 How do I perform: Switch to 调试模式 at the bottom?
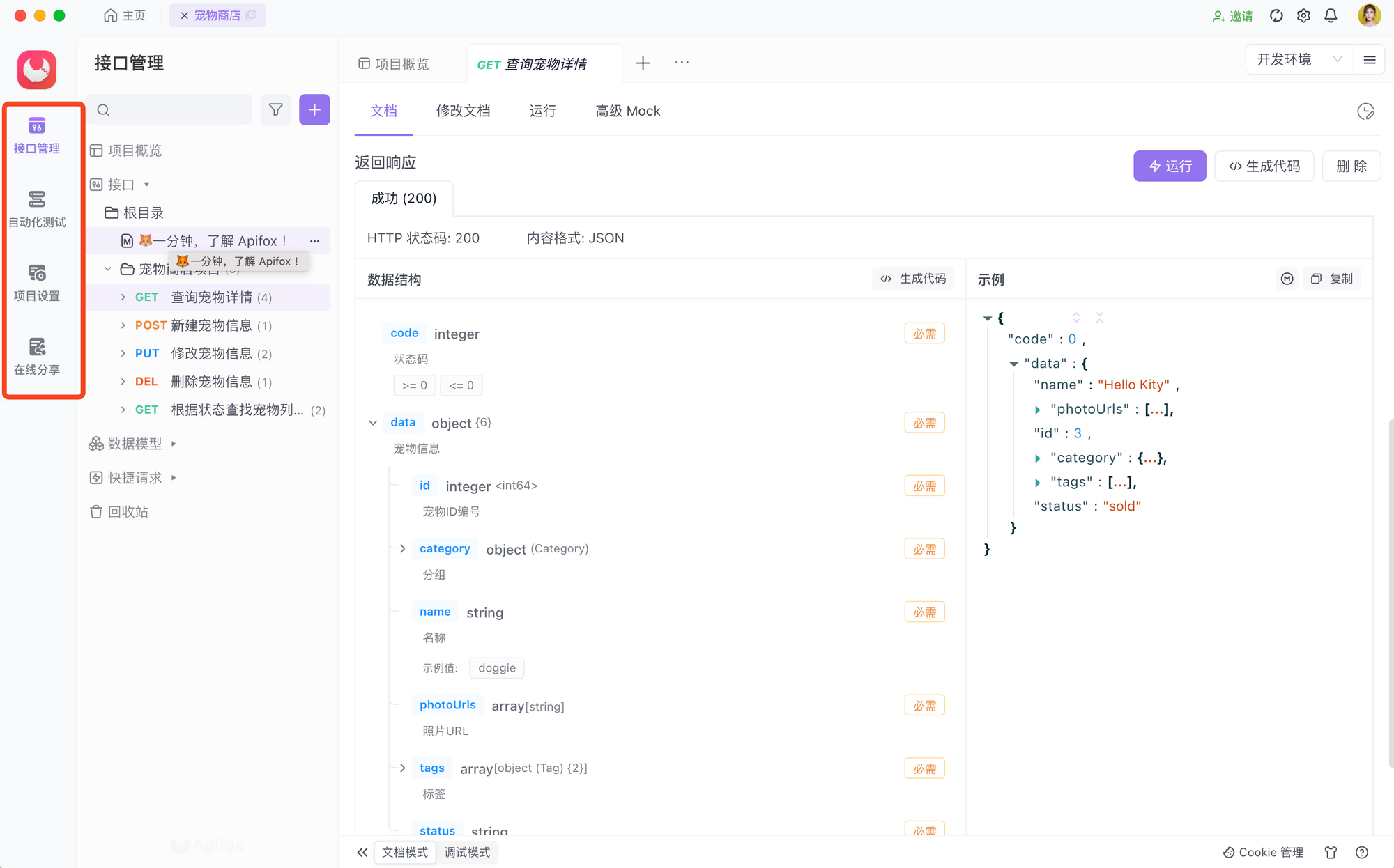[467, 852]
